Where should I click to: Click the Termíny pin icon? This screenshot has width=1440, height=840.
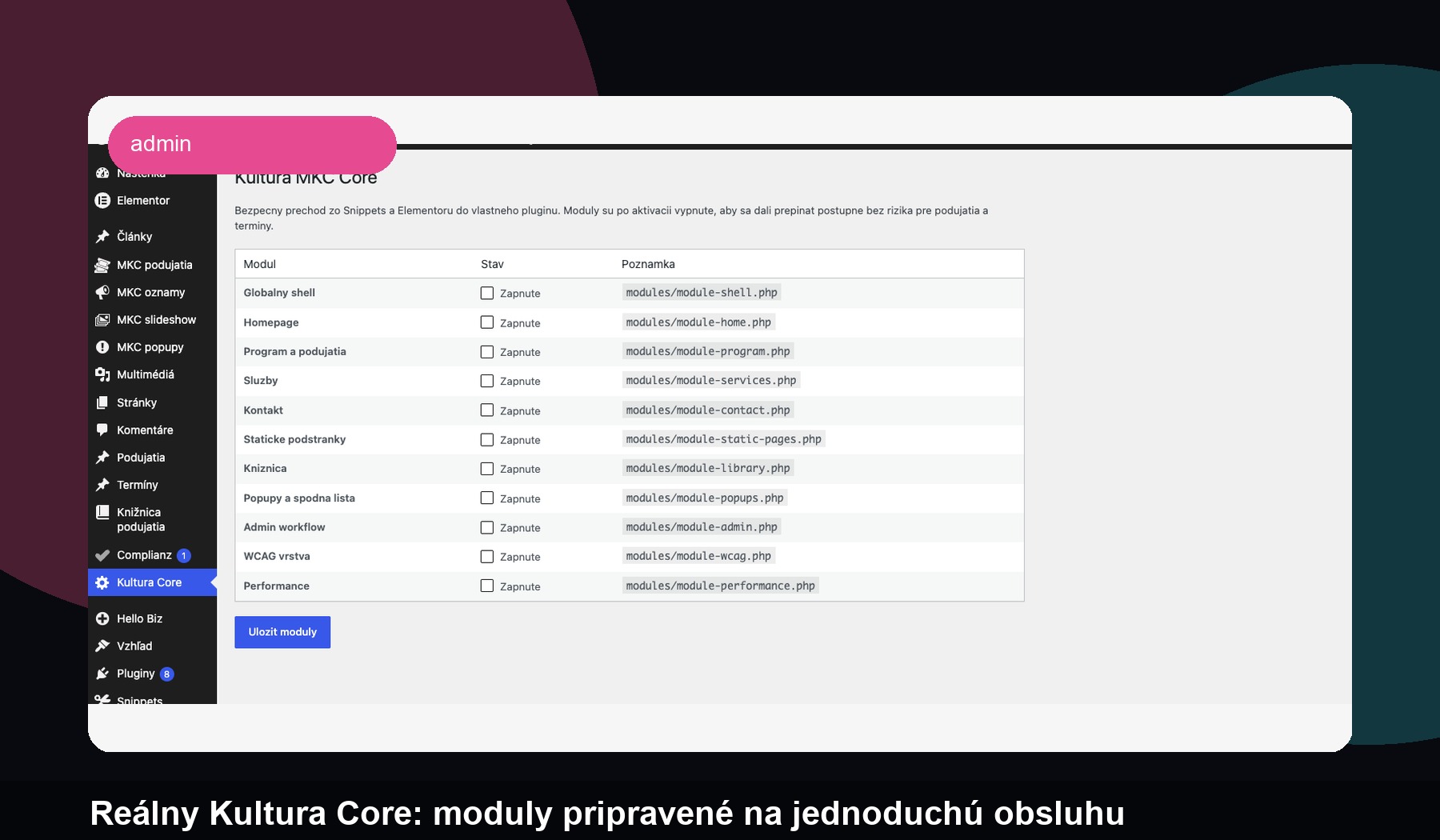(x=102, y=485)
